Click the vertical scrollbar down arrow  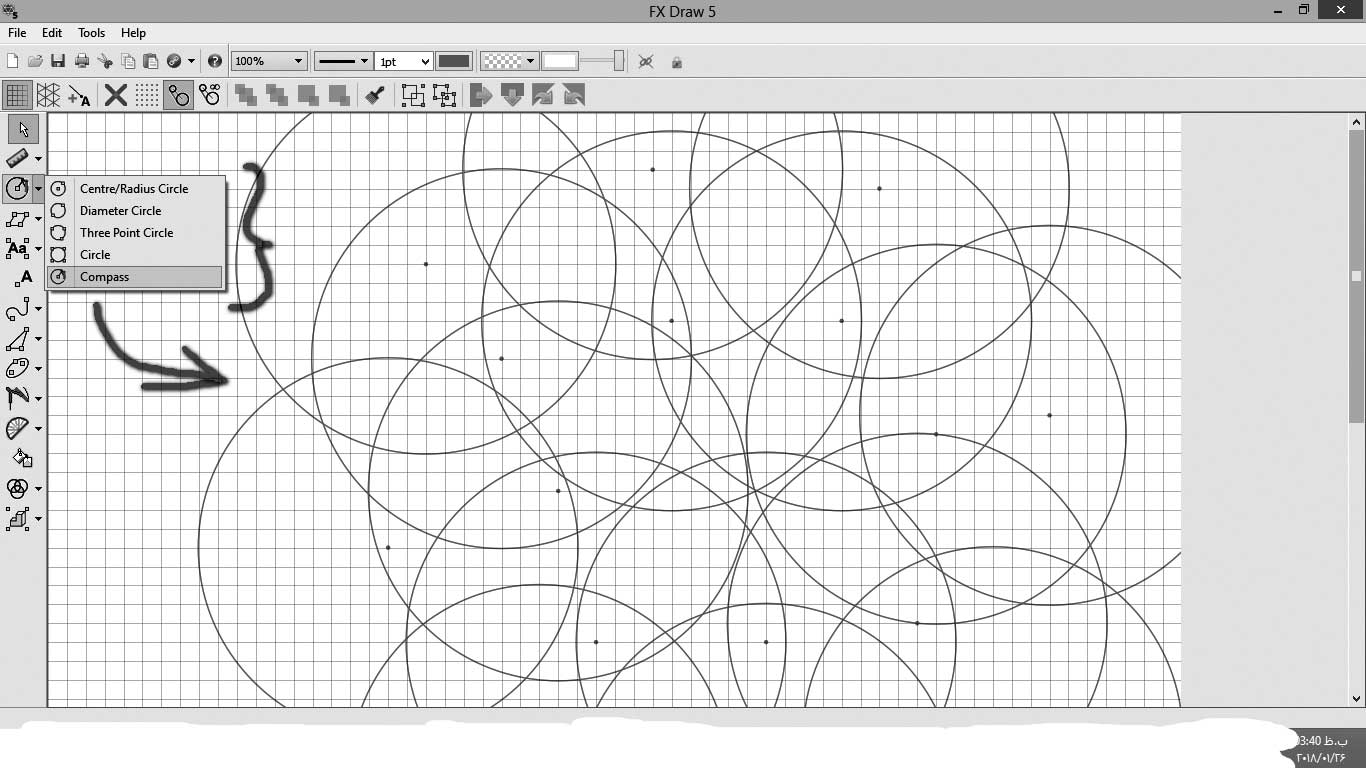(x=1357, y=699)
